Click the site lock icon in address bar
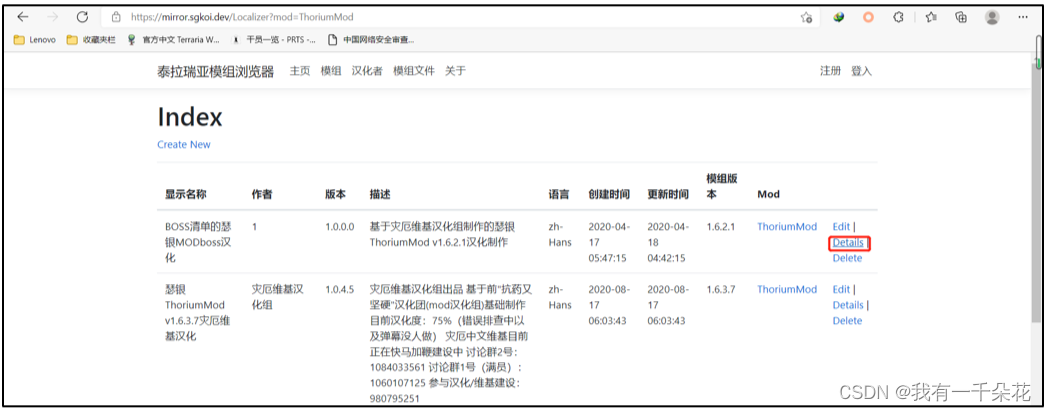 pyautogui.click(x=117, y=17)
